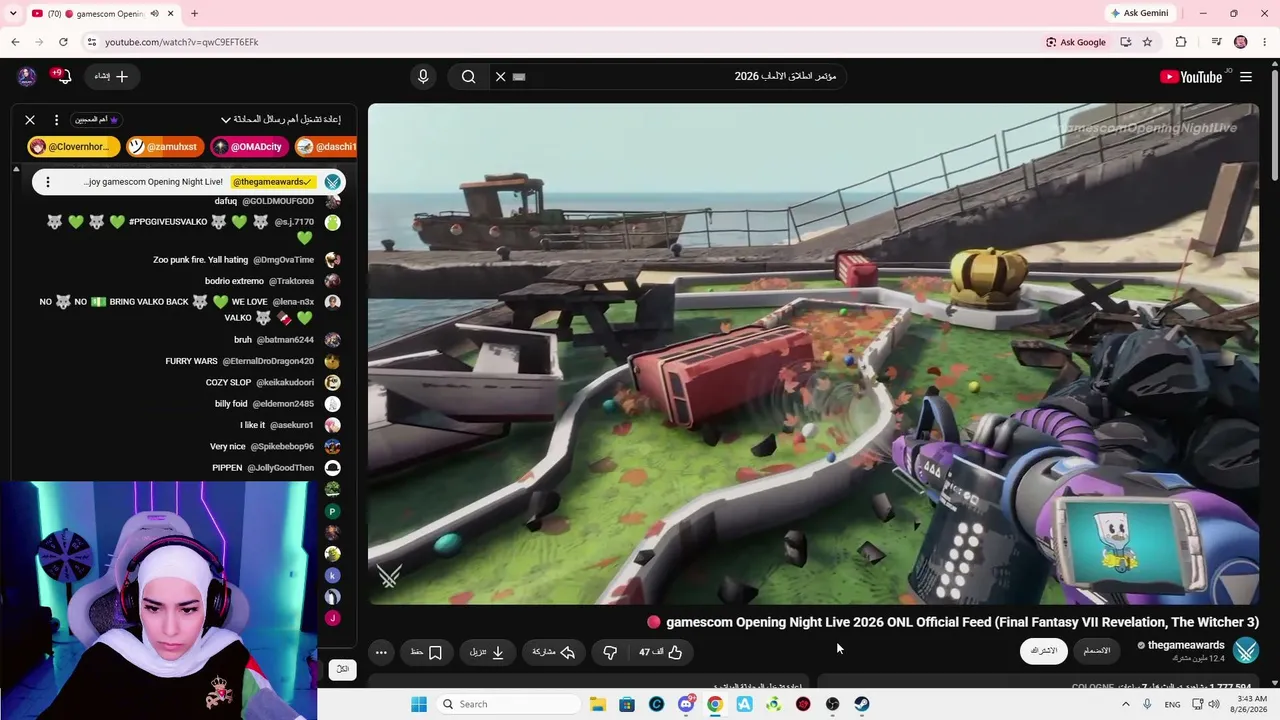The height and width of the screenshot is (720, 1280).
Task: Open the pinned message options menu
Action: pos(47,182)
